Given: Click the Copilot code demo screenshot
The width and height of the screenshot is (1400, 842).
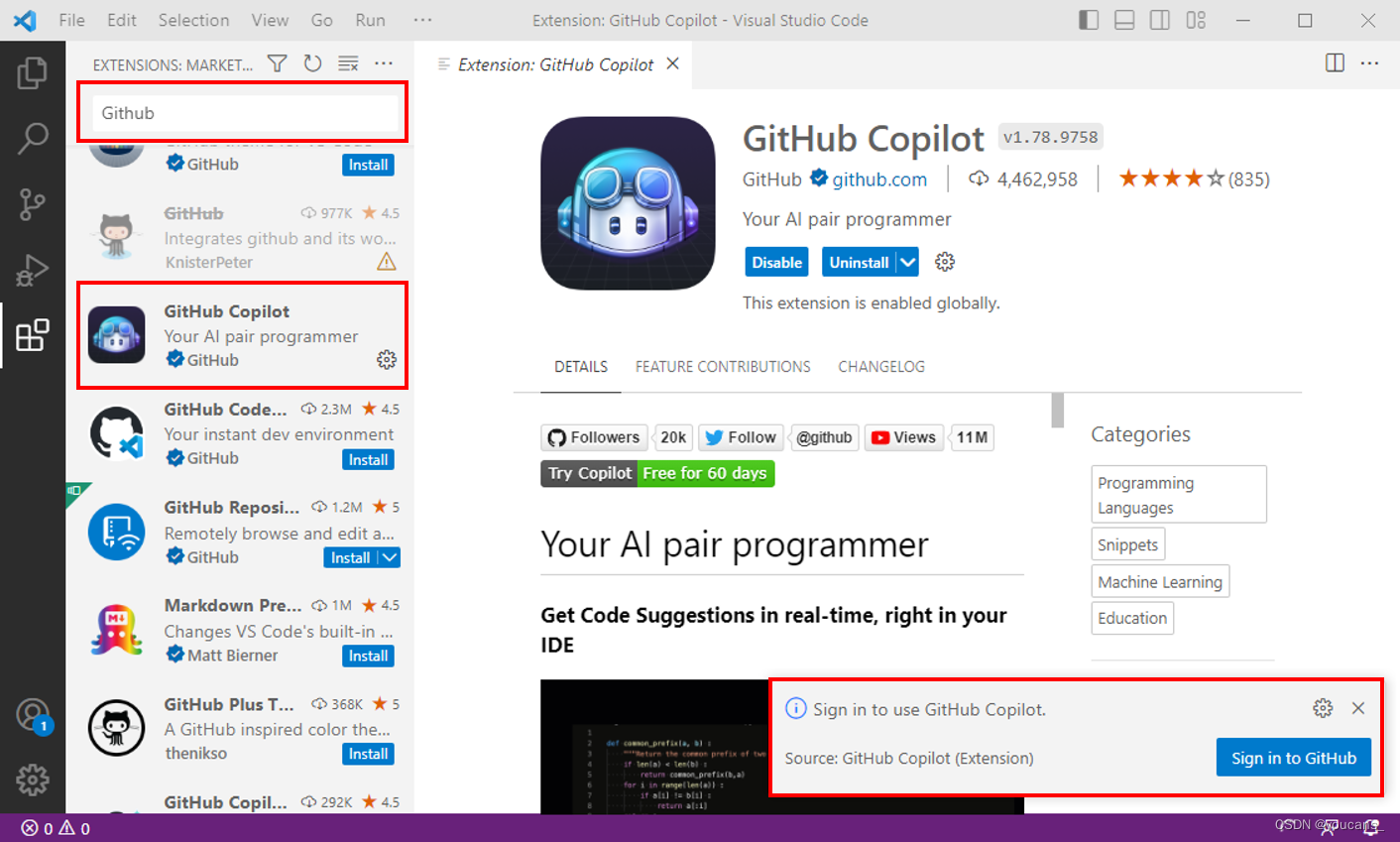Looking at the screenshot, I should pyautogui.click(x=654, y=747).
